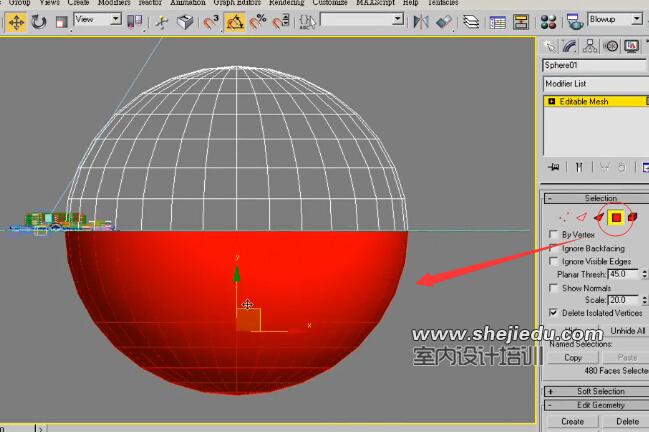Select Face sub-object level icon

pyautogui.click(x=599, y=217)
